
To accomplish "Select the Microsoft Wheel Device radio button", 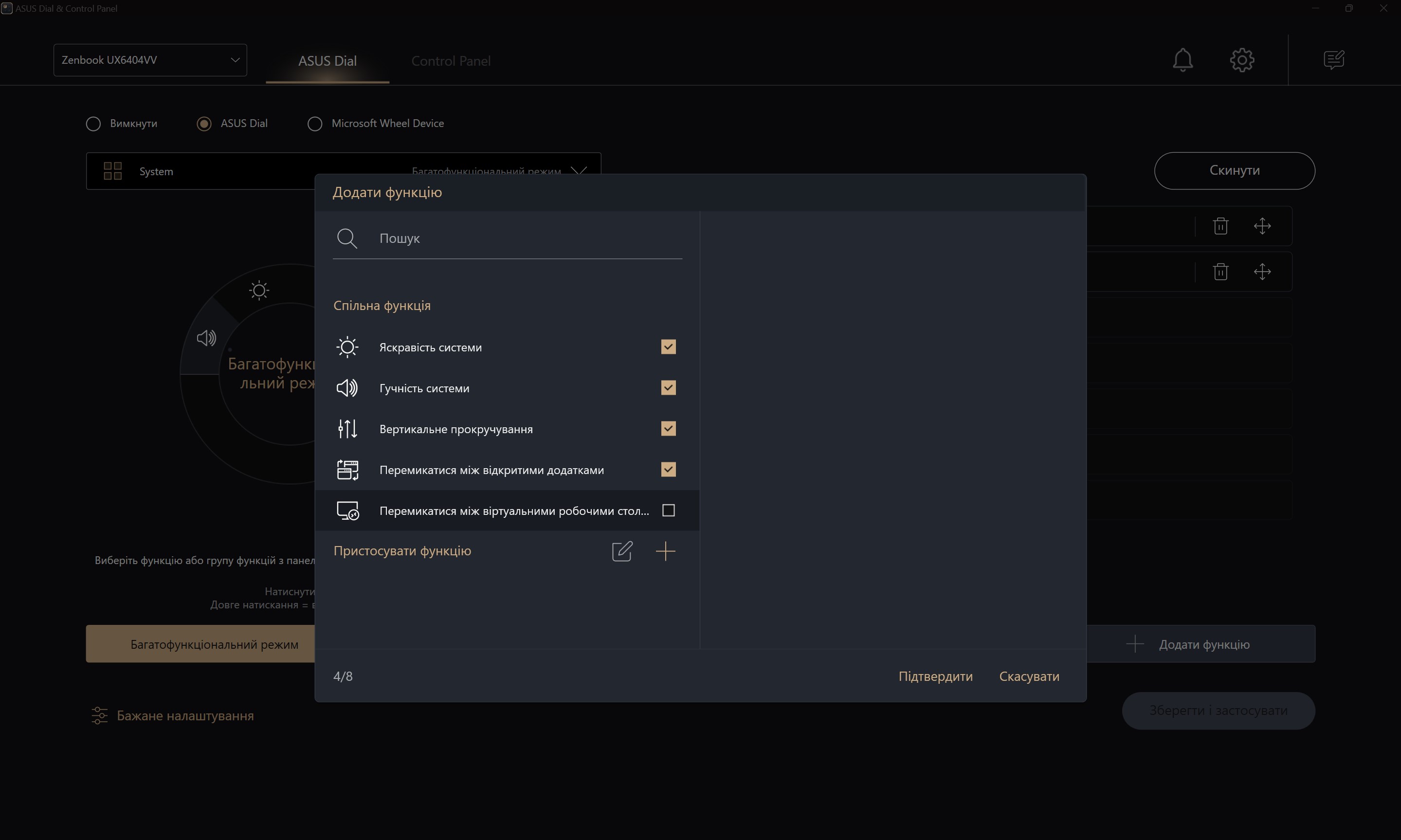I will pyautogui.click(x=314, y=124).
